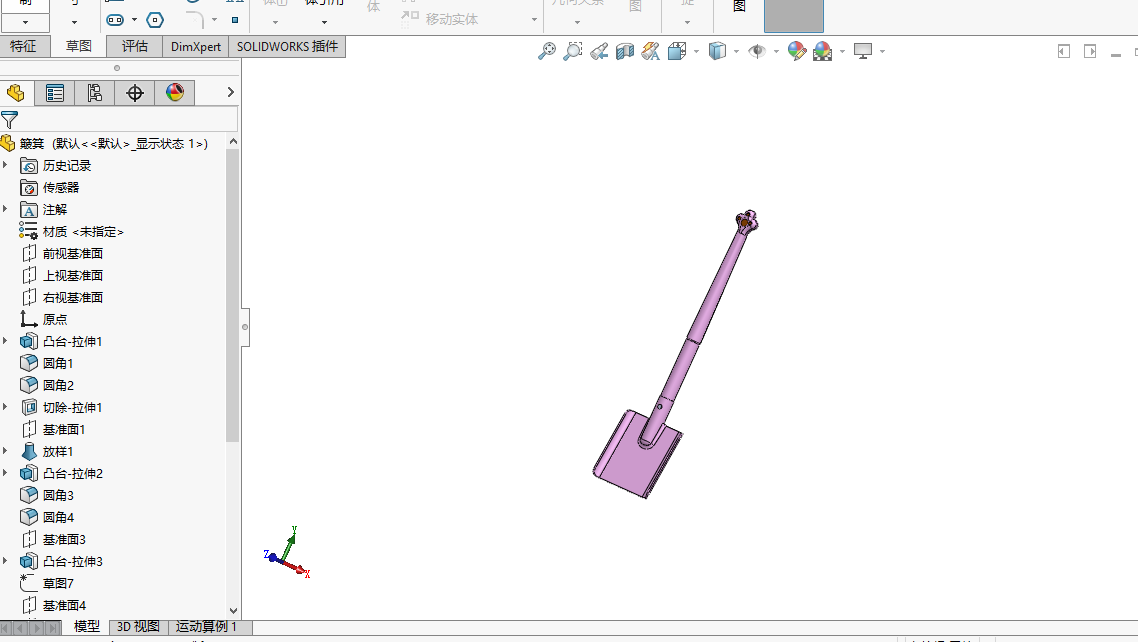Click the Display Style icon
1138x642 pixels.
pyautogui.click(x=717, y=51)
